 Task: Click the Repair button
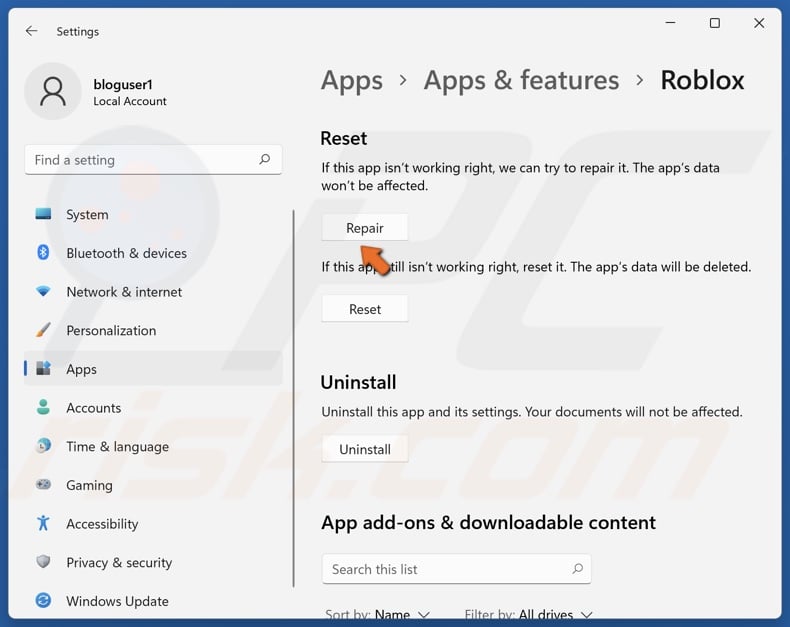coord(365,228)
